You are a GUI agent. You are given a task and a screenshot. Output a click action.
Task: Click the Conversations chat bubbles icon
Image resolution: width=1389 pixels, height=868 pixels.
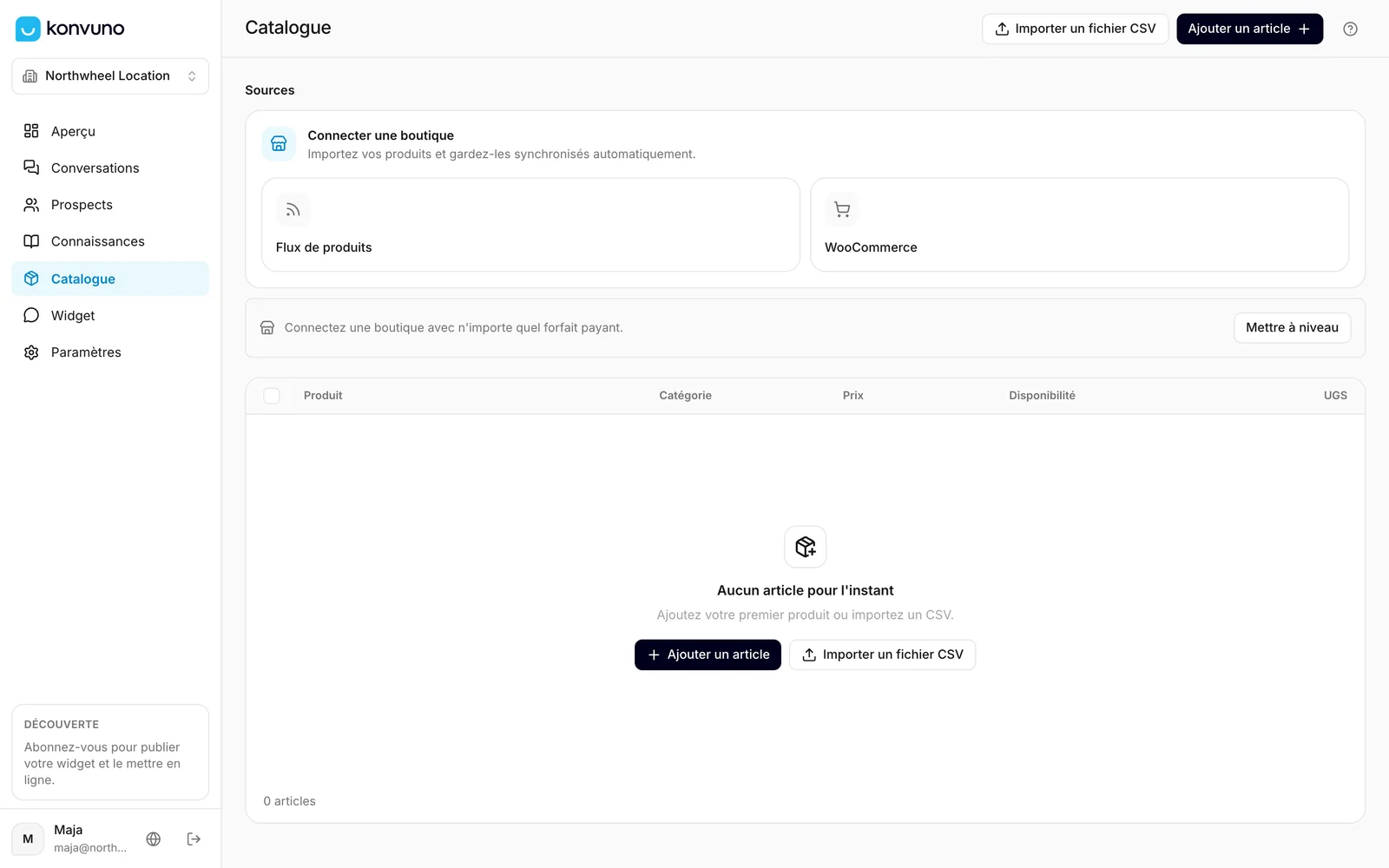point(31,168)
